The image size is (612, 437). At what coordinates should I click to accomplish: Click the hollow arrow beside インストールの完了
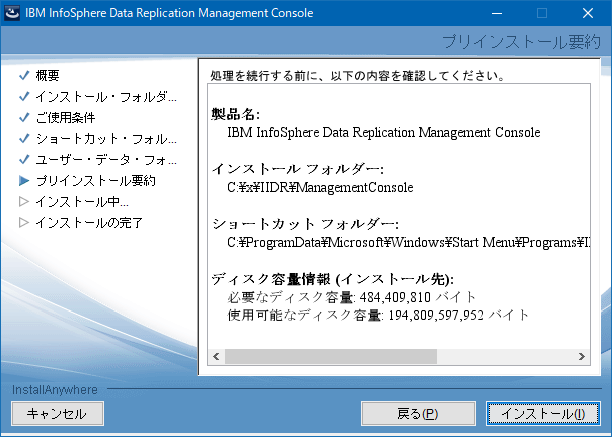pyautogui.click(x=24, y=223)
